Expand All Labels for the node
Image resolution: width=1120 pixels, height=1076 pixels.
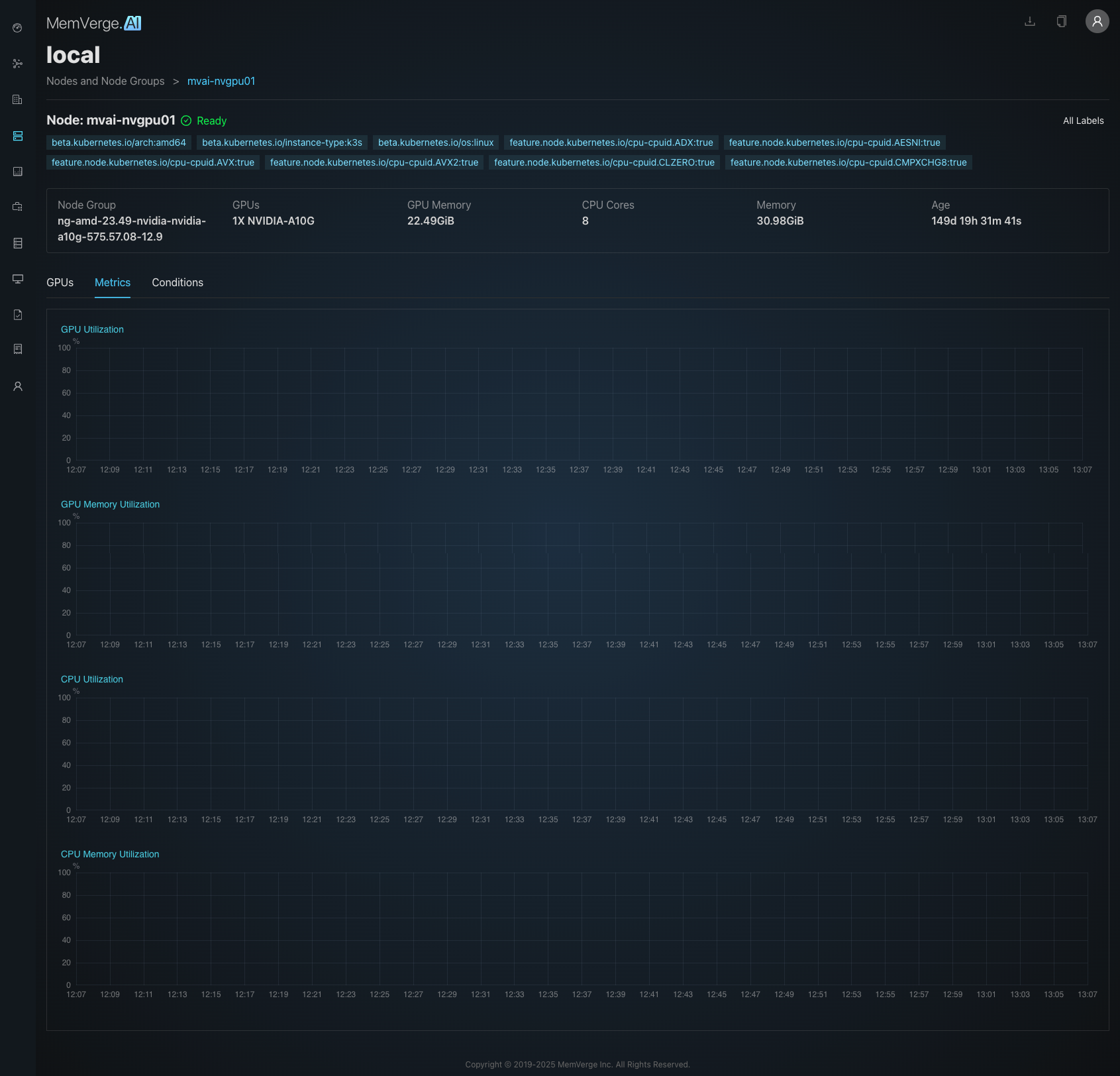coord(1083,121)
